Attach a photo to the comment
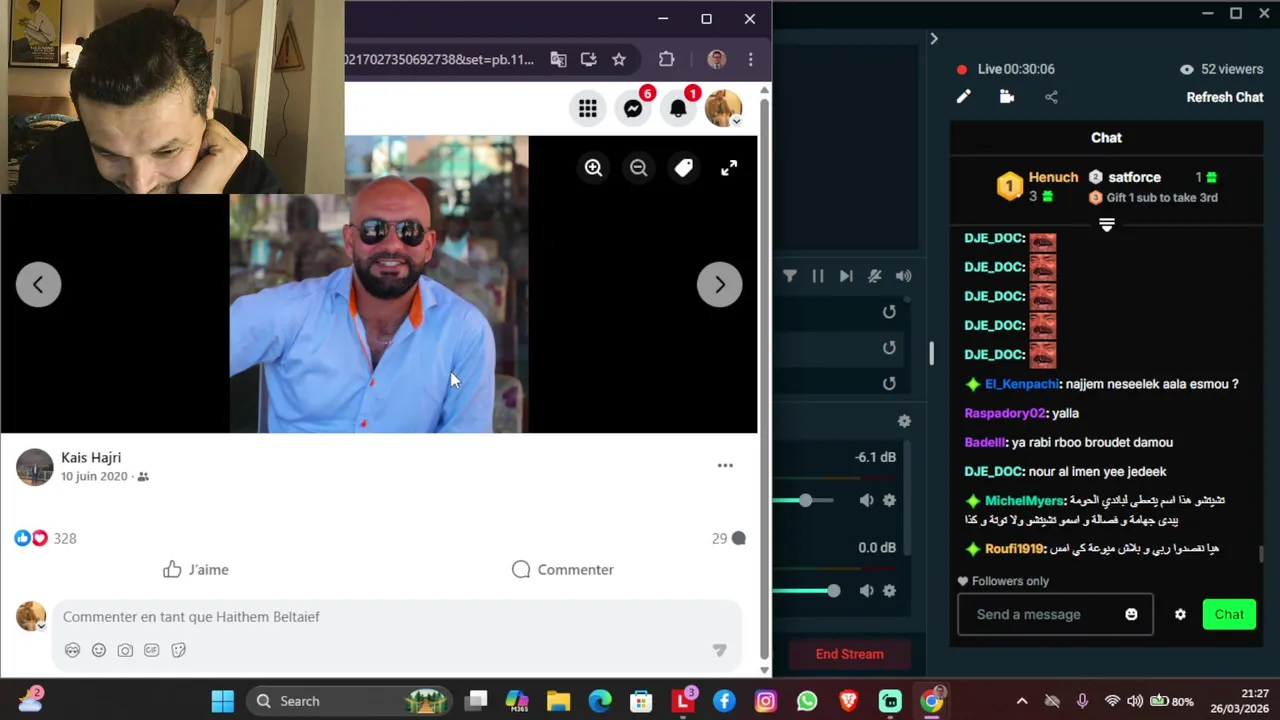The image size is (1280, 720). click(125, 650)
